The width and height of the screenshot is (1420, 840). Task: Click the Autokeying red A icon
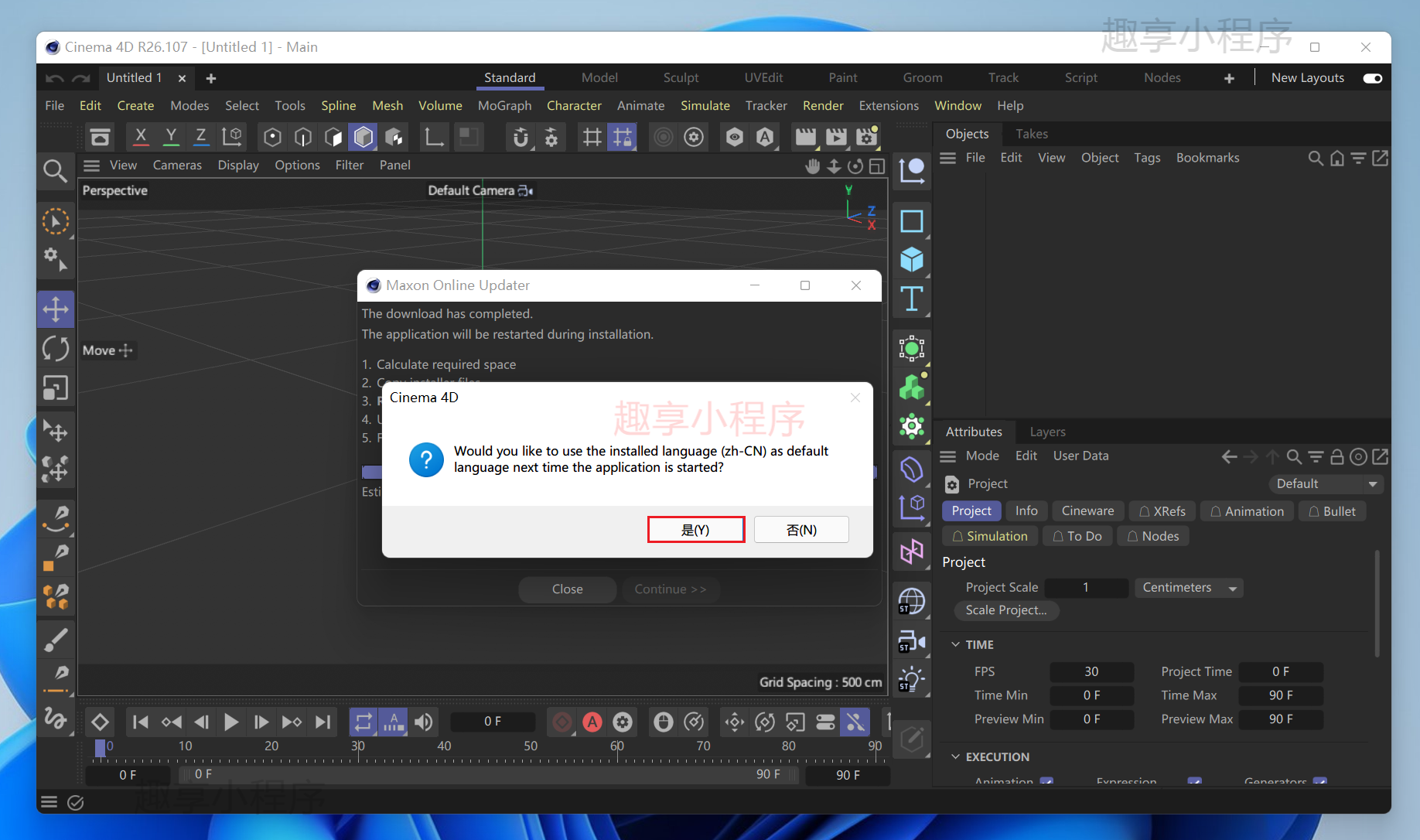coord(592,722)
